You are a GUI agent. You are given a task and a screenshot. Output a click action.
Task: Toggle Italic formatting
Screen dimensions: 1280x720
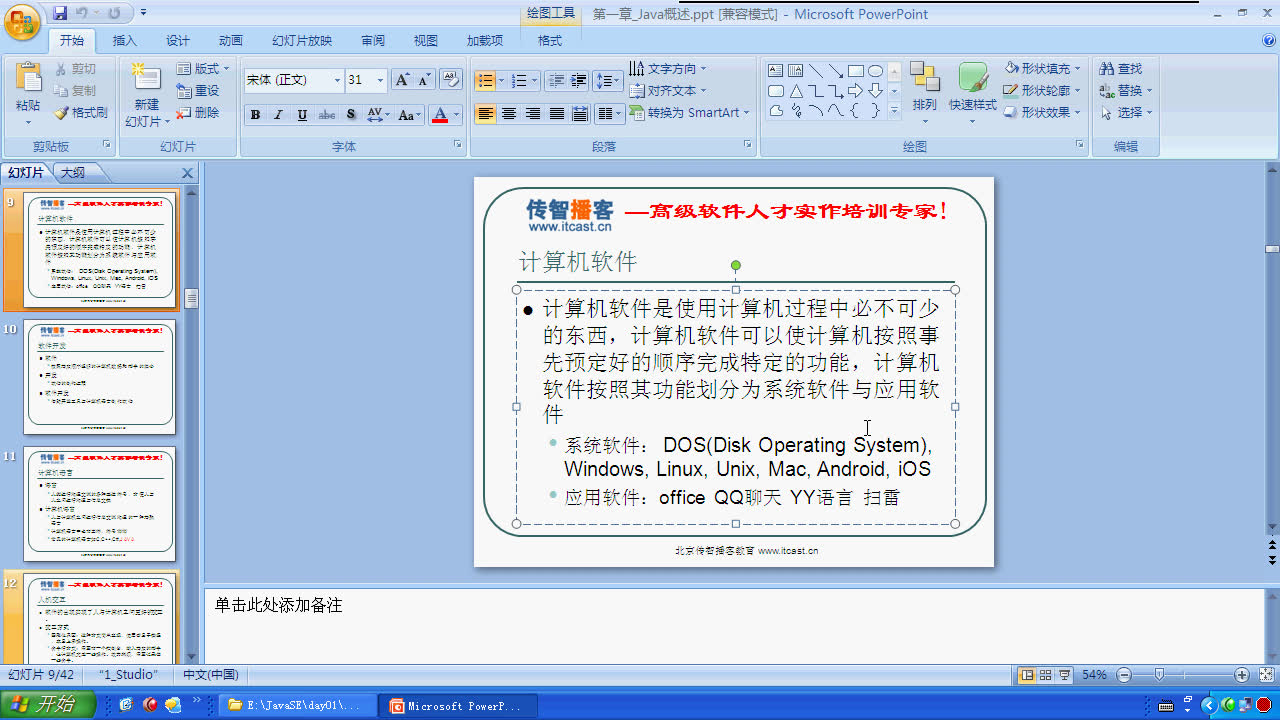click(279, 115)
